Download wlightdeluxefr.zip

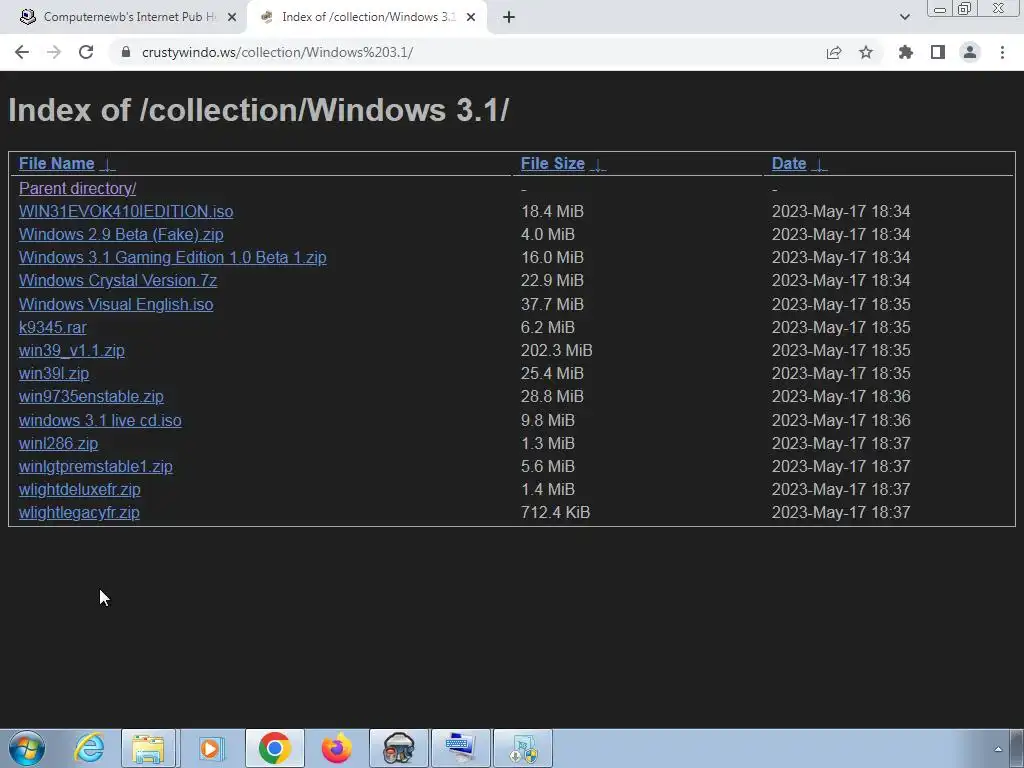coord(80,489)
